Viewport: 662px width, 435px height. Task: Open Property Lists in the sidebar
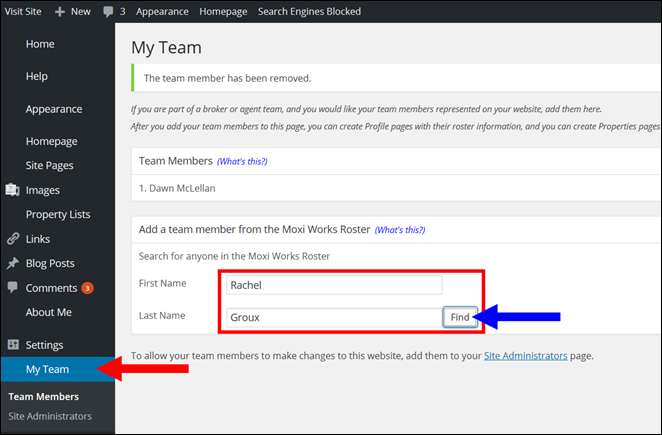coord(58,214)
